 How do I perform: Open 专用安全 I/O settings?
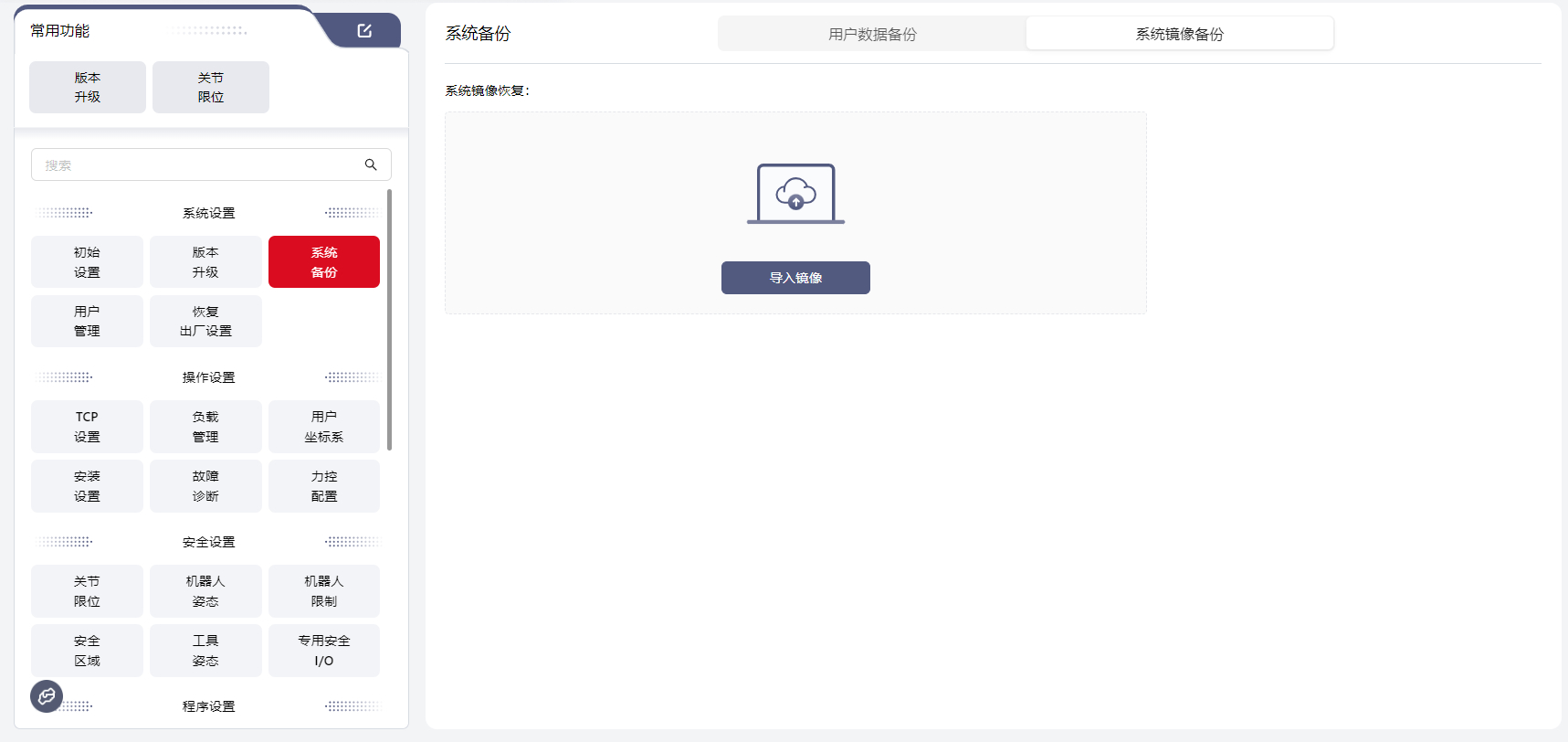click(324, 651)
